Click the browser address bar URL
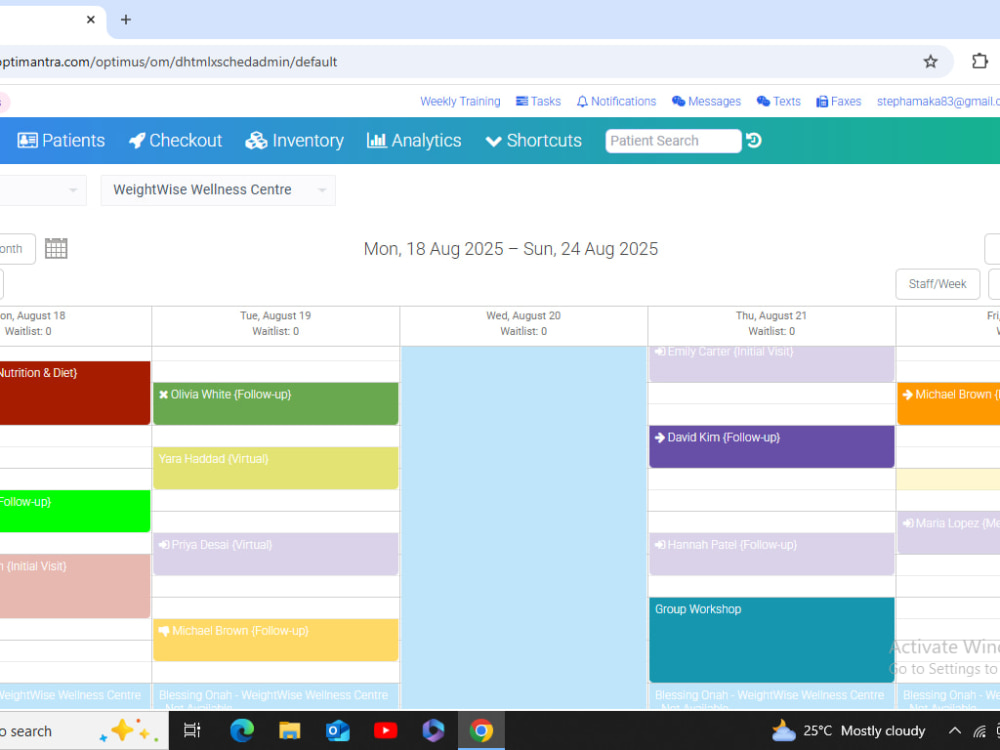Image resolution: width=1000 pixels, height=750 pixels. 168,62
